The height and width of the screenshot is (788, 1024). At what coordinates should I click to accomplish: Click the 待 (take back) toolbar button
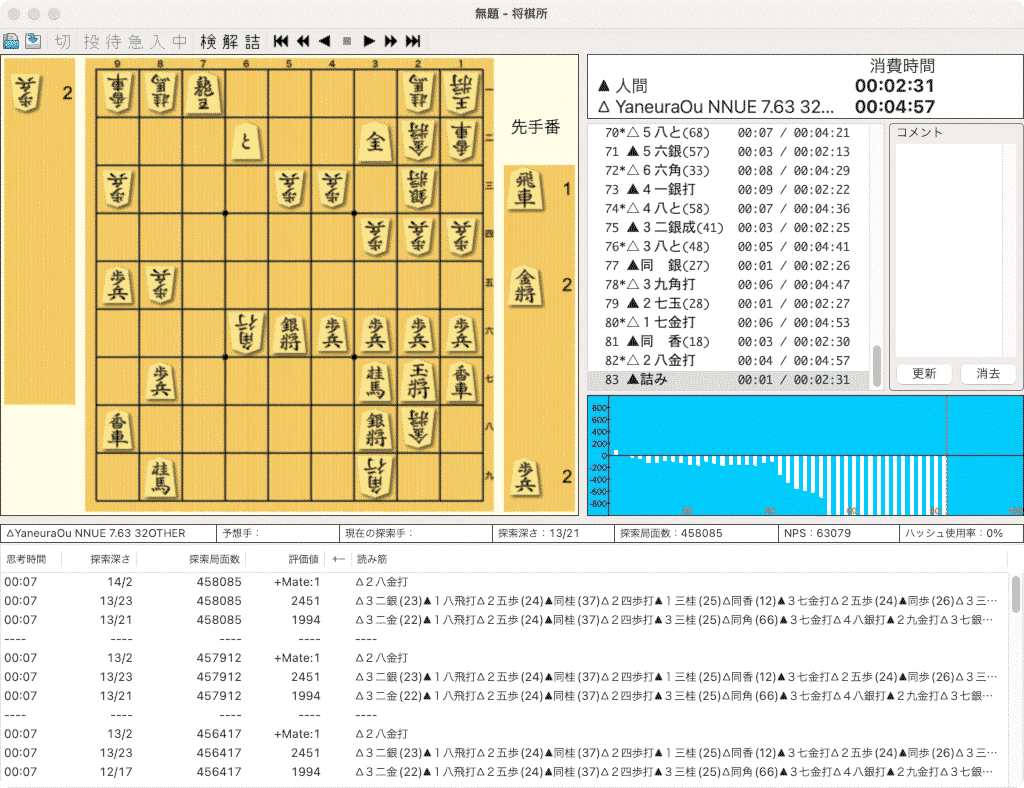(x=114, y=42)
